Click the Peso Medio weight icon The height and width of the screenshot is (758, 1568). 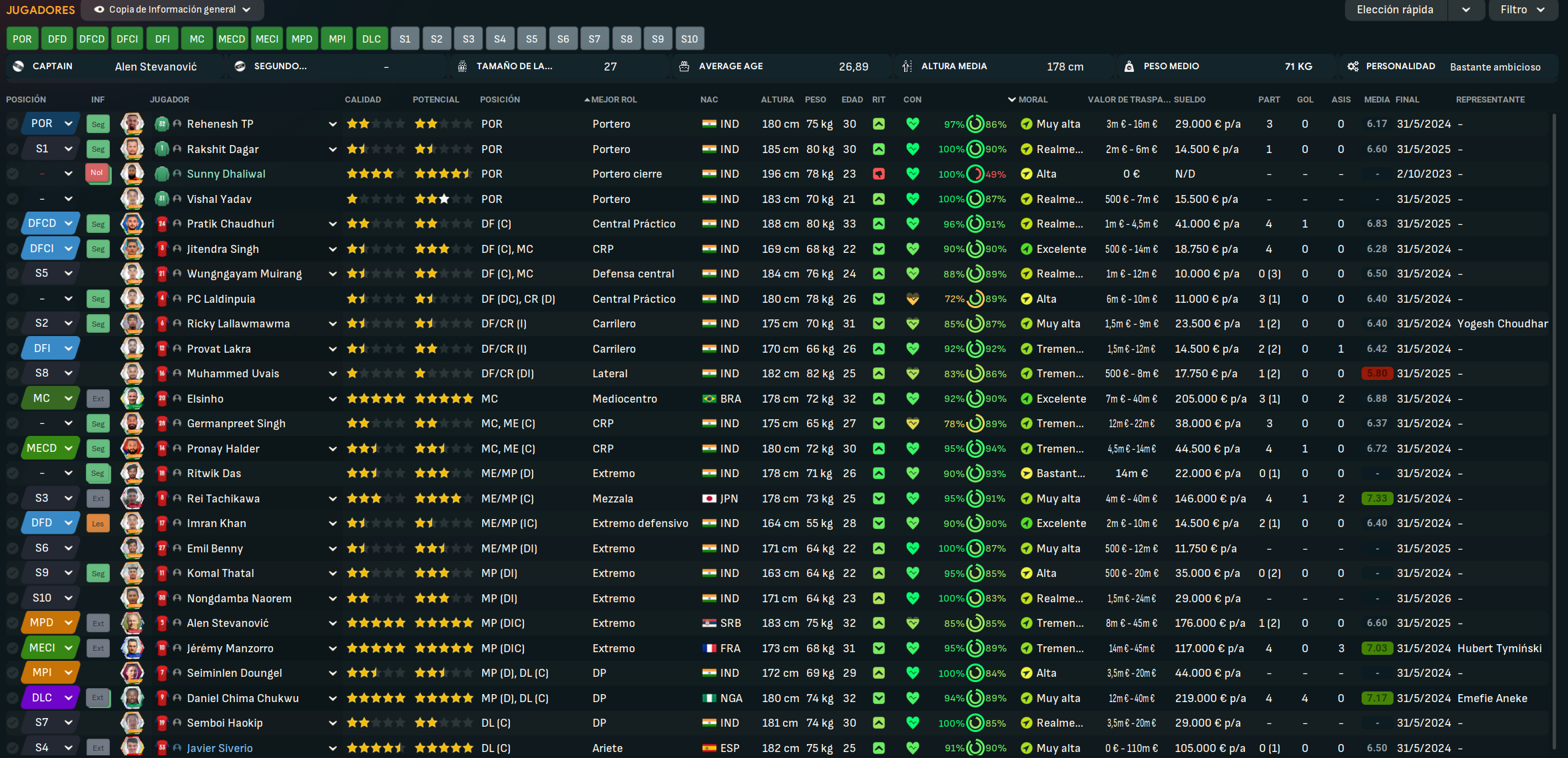(x=1129, y=67)
